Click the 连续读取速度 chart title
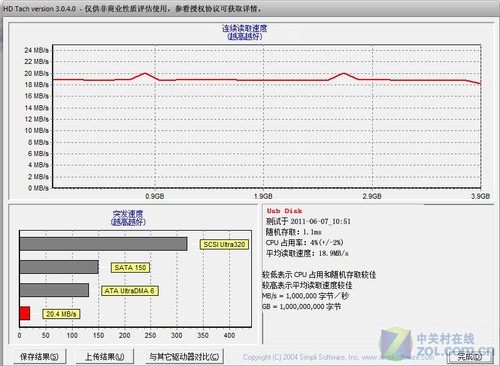The image size is (500, 366). coord(245,28)
